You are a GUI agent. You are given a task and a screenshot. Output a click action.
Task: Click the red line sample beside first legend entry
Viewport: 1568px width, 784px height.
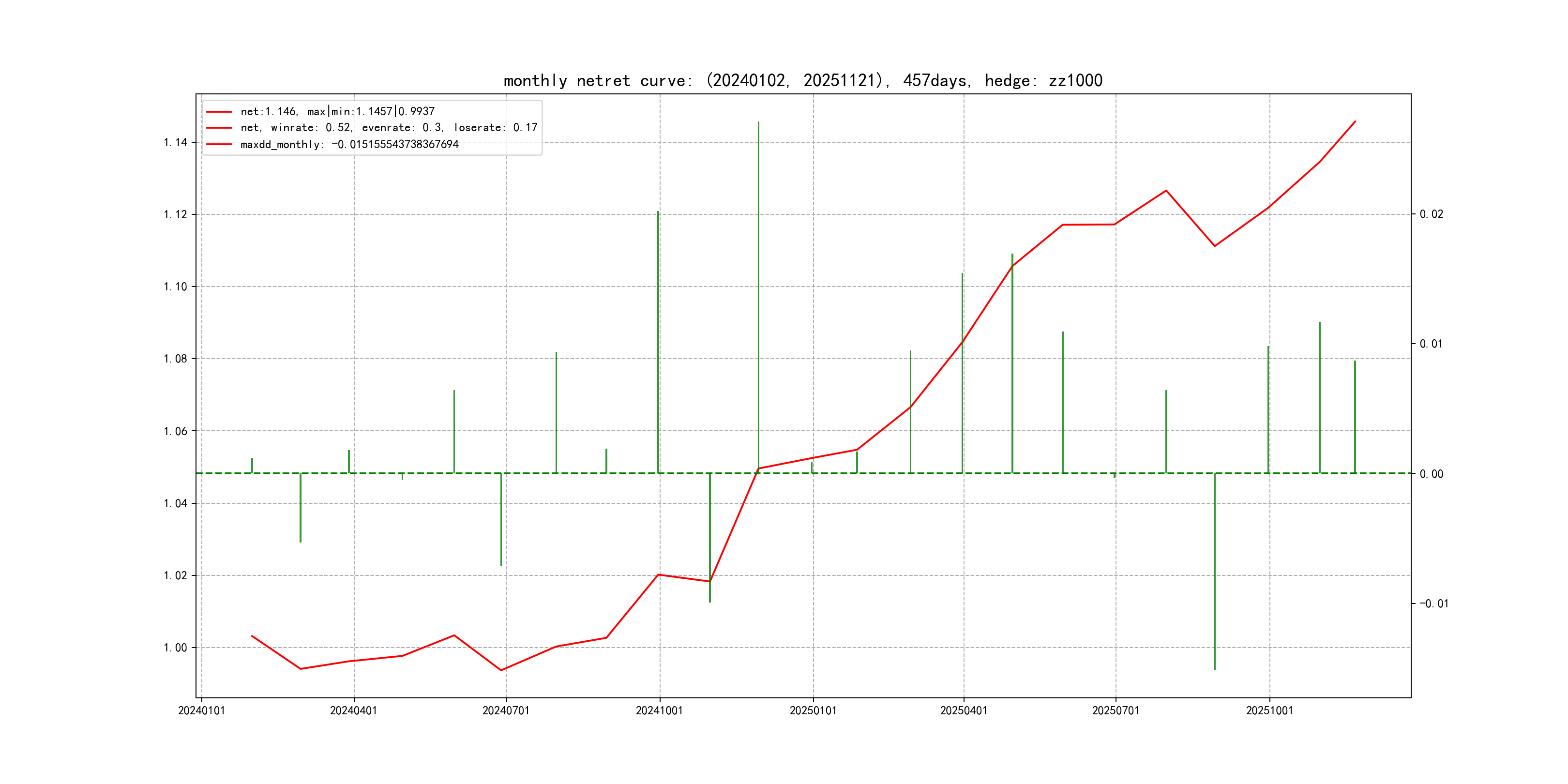click(x=219, y=111)
